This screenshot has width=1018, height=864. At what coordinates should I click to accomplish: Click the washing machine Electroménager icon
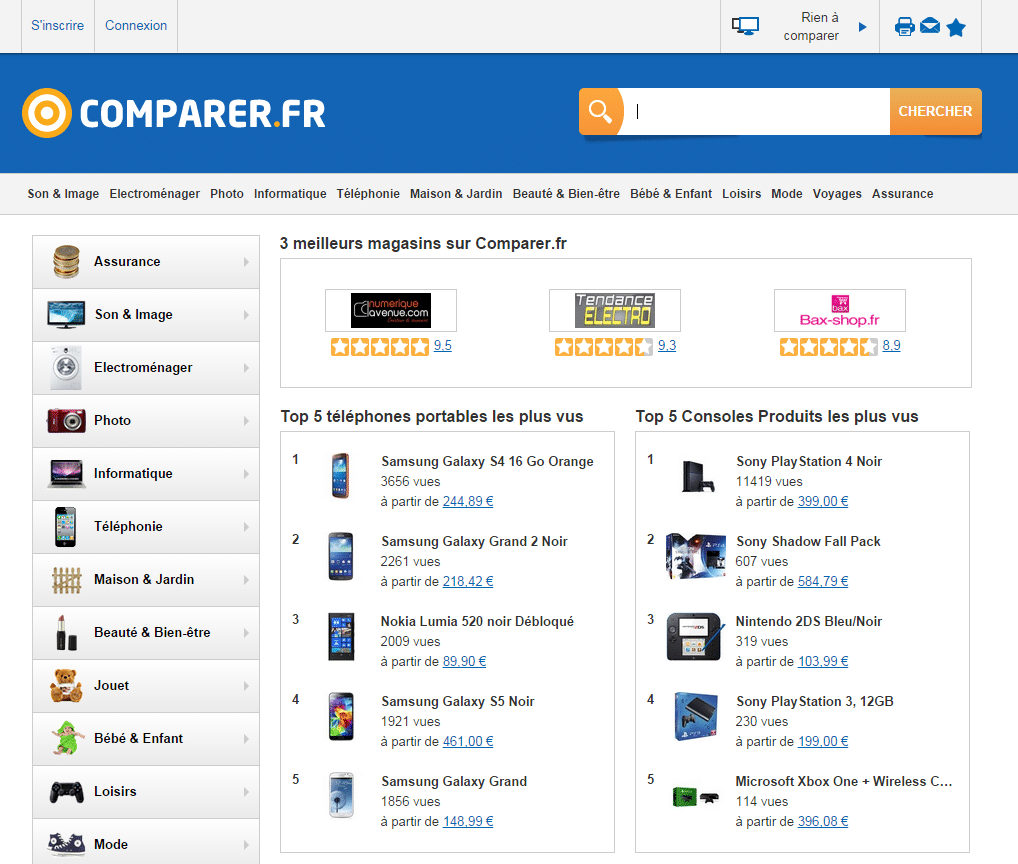tap(66, 368)
